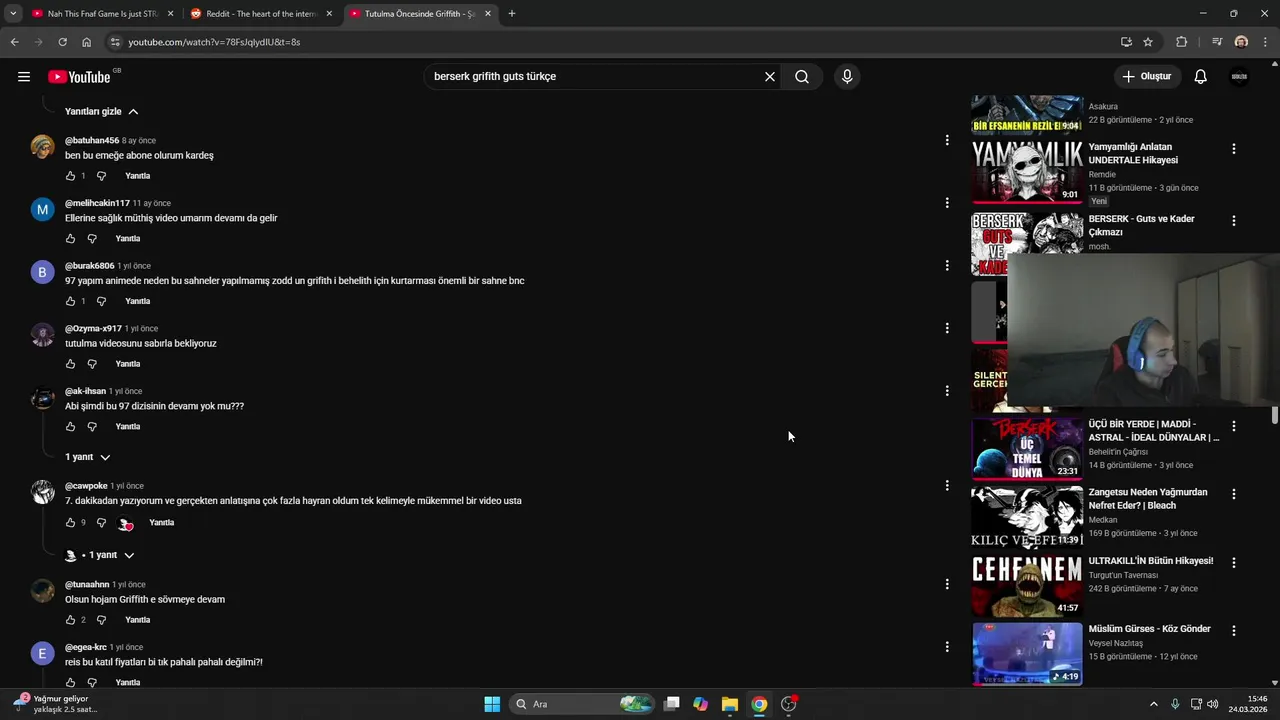The image size is (1280, 720).
Task: Open more options for the Zangetsu Bleach video
Action: pyautogui.click(x=1234, y=494)
